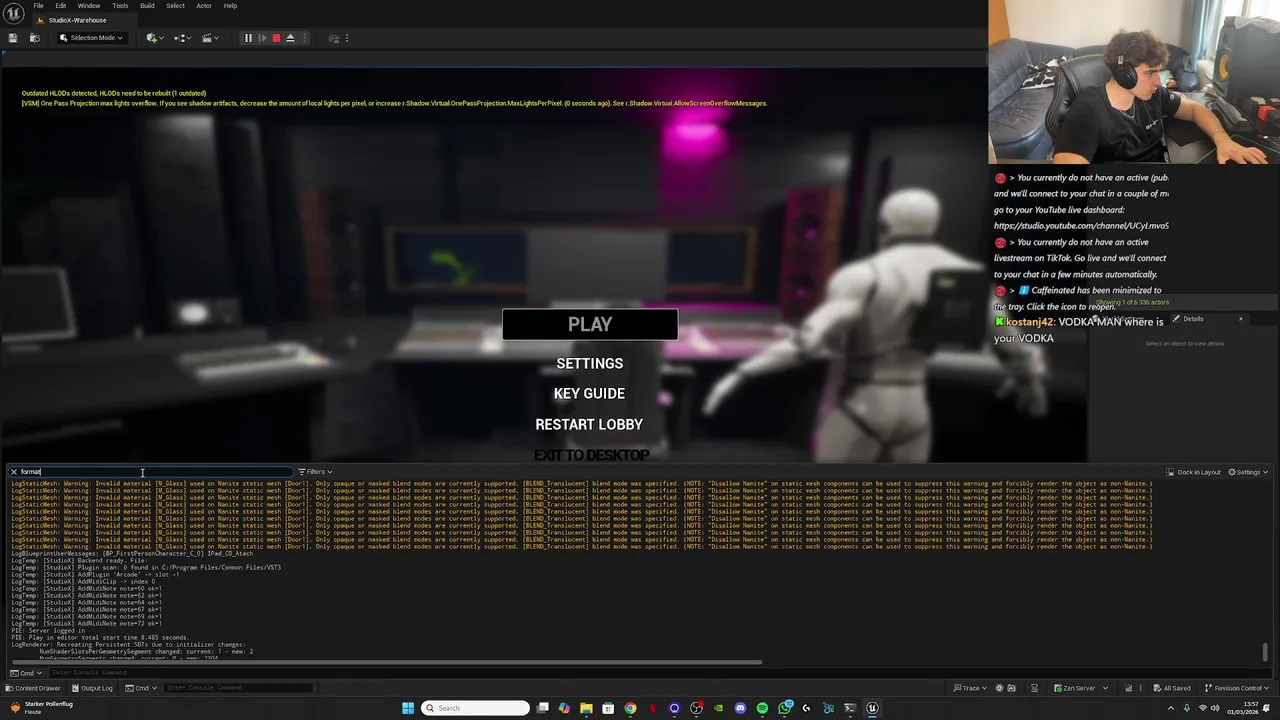Clear the output log search text
The height and width of the screenshot is (720, 1280).
(13, 472)
